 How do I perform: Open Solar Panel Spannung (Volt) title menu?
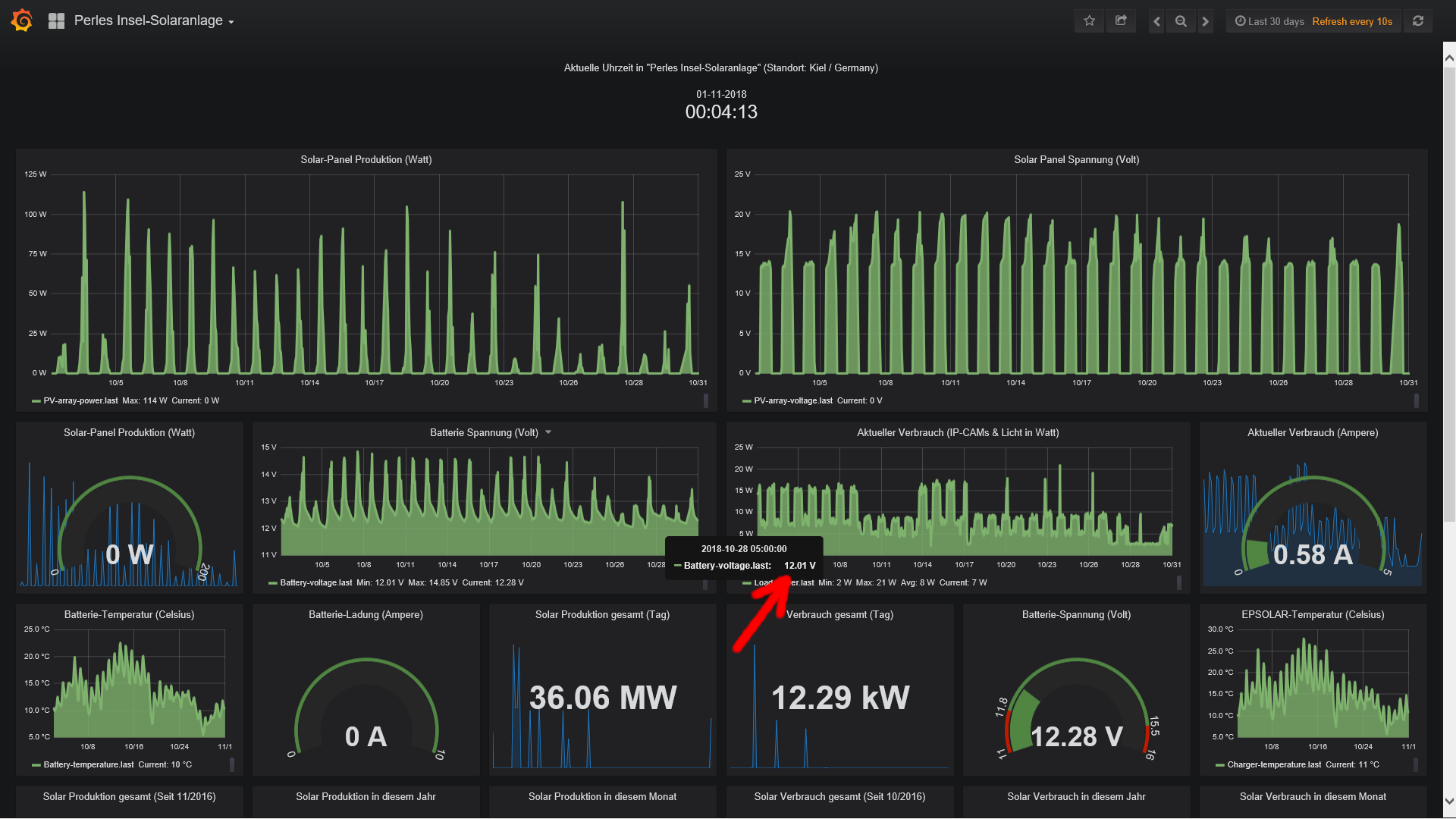coord(1077,159)
